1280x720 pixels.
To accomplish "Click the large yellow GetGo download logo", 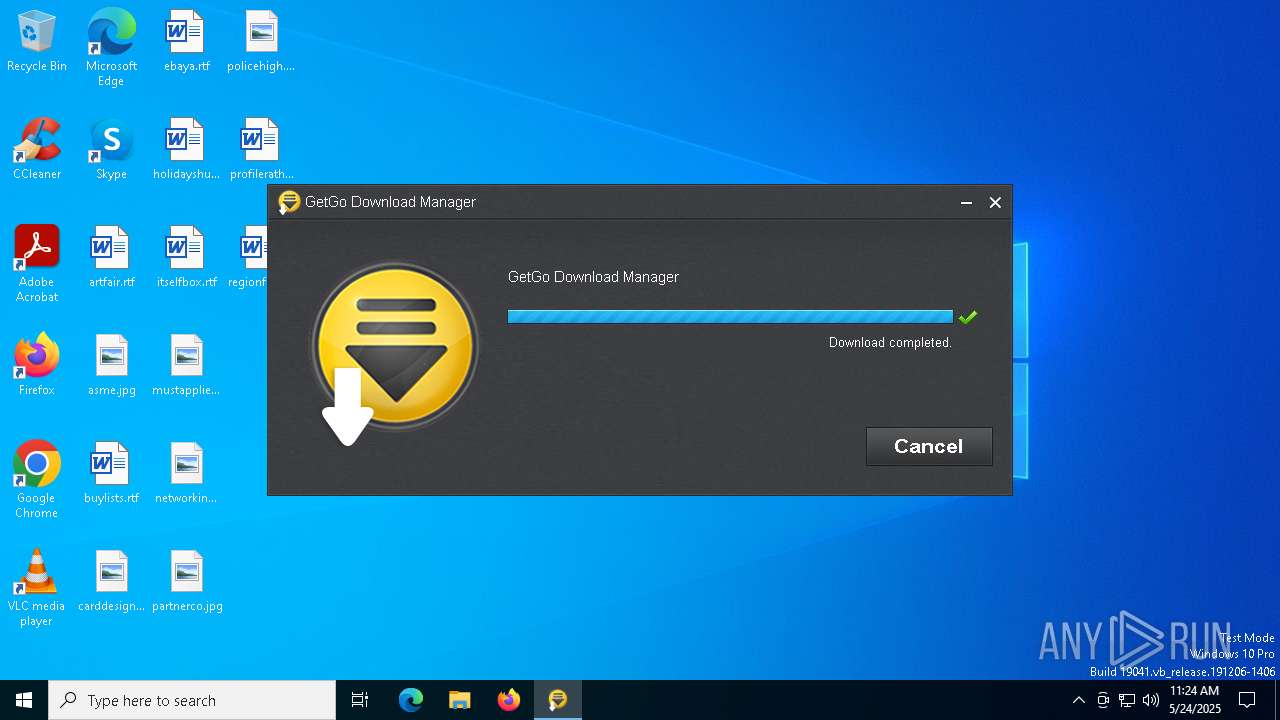I will (395, 348).
